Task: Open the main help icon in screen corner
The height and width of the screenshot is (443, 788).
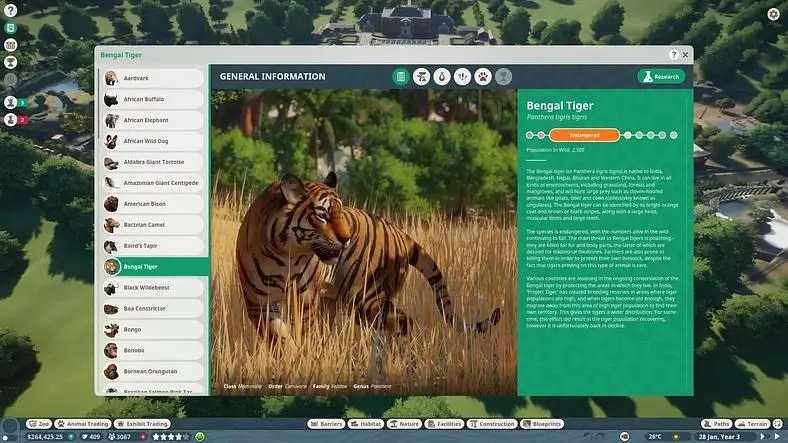Action: click(x=11, y=11)
